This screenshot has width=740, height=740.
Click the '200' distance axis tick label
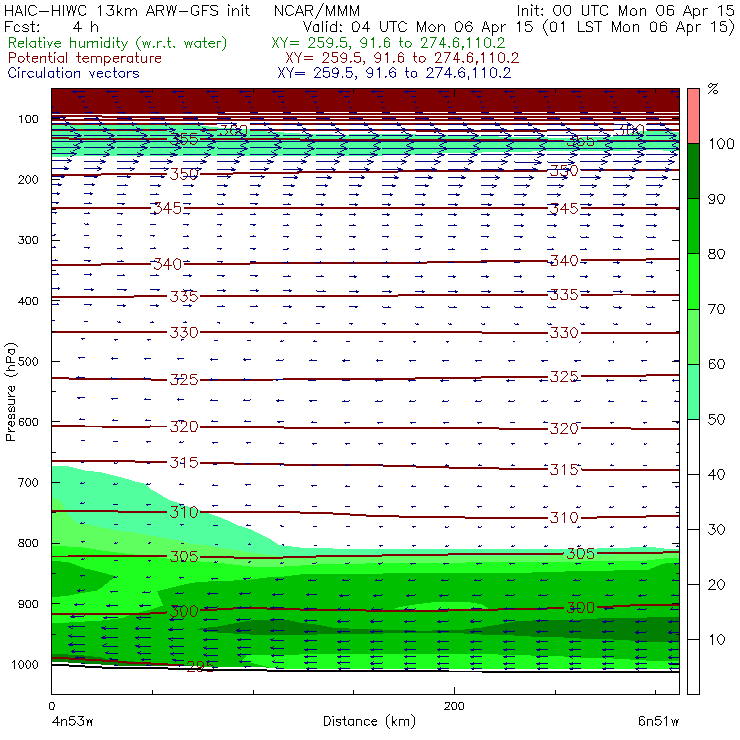(454, 706)
